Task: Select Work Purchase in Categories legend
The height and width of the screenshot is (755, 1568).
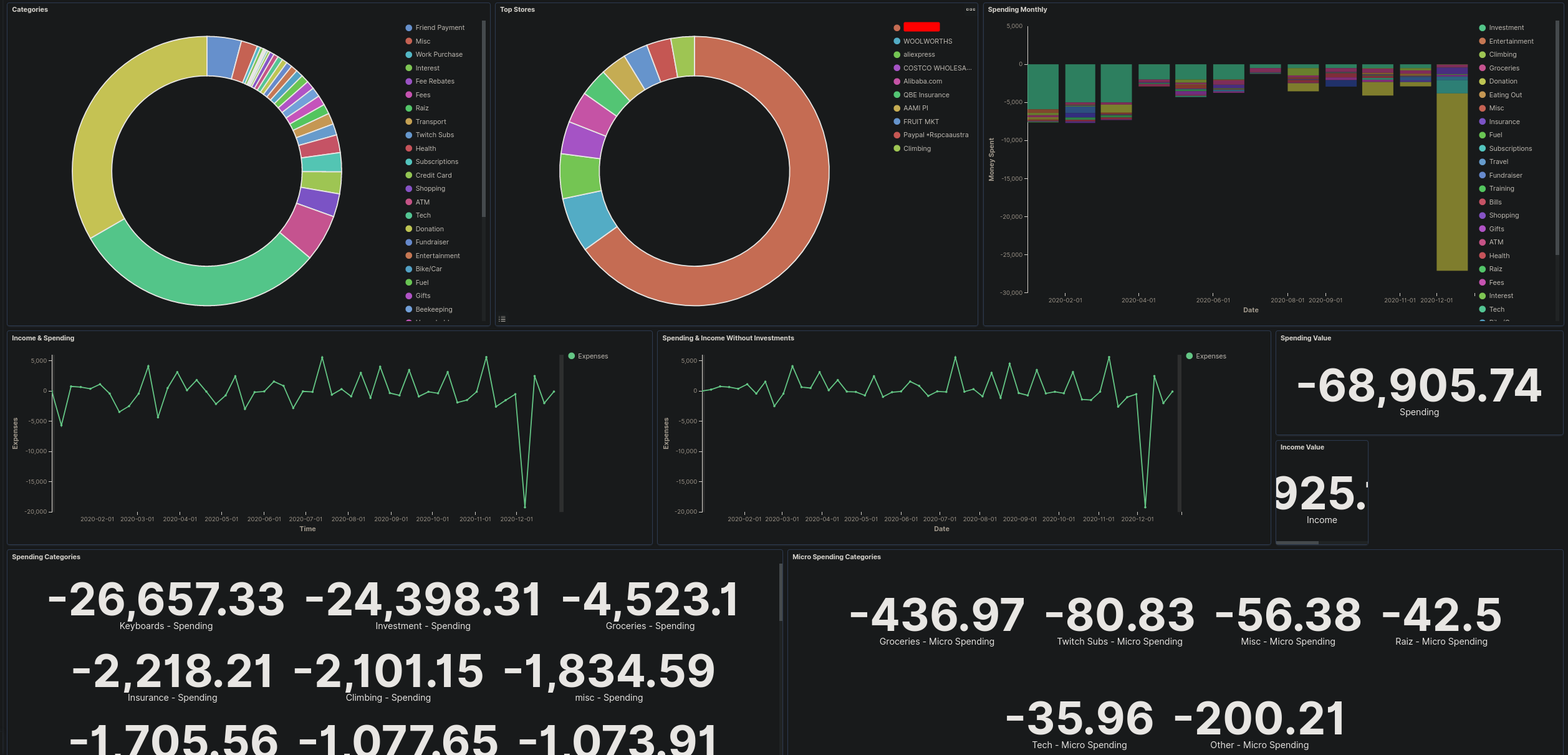Action: [439, 55]
